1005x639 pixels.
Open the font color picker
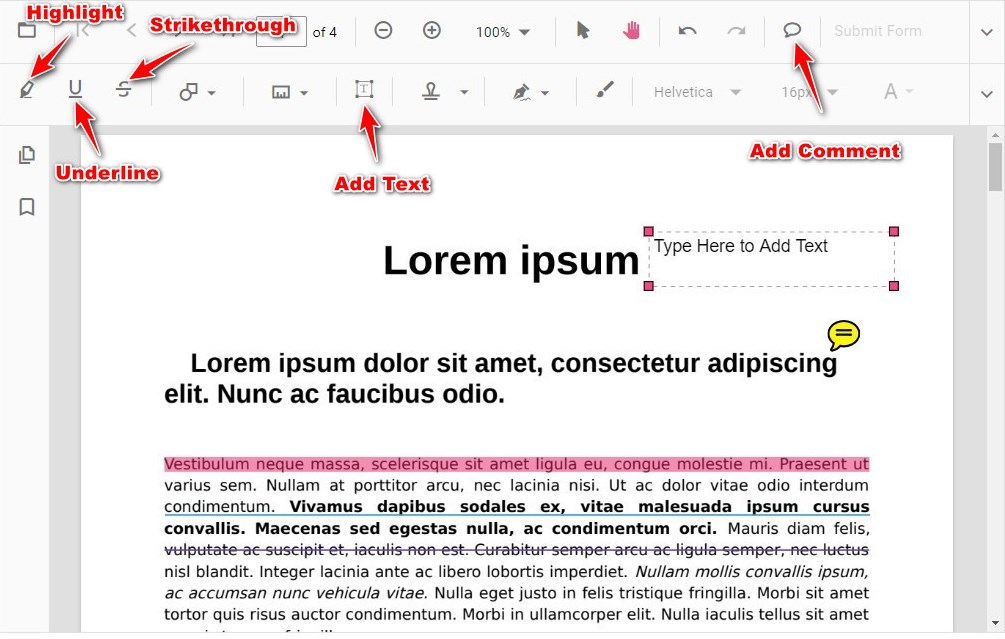click(897, 92)
